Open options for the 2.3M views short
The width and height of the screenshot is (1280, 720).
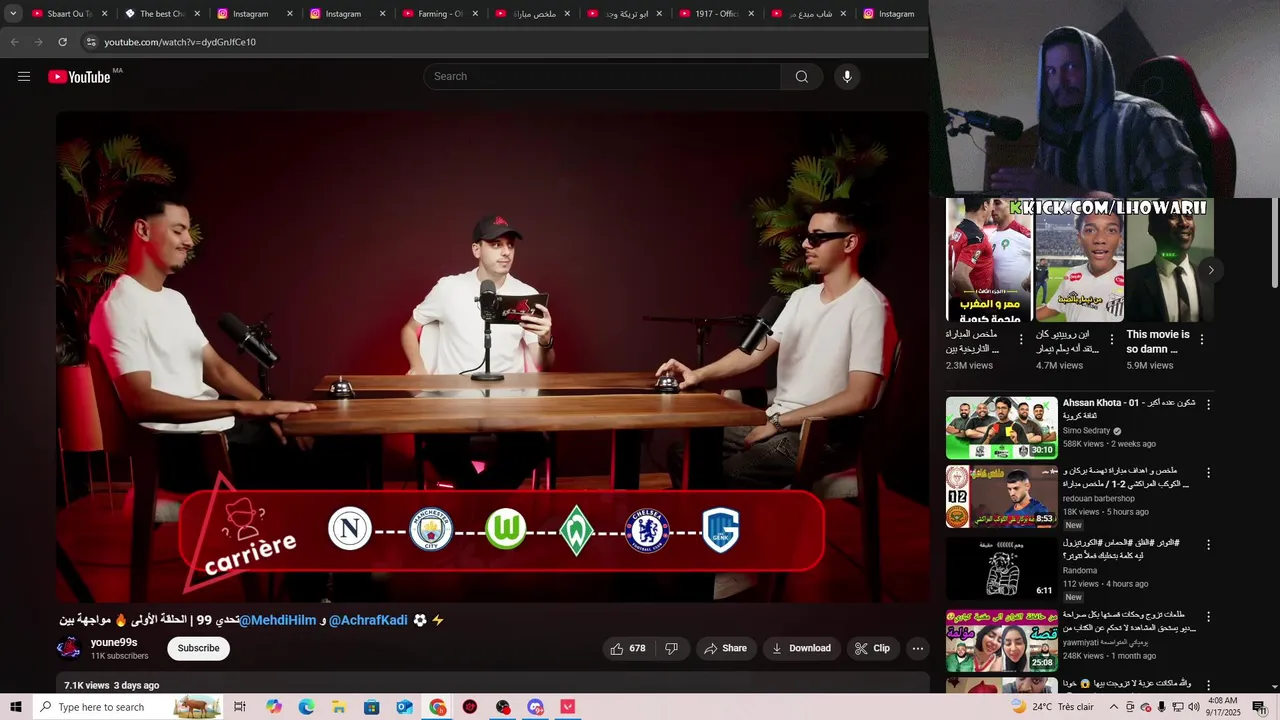[x=1021, y=340]
